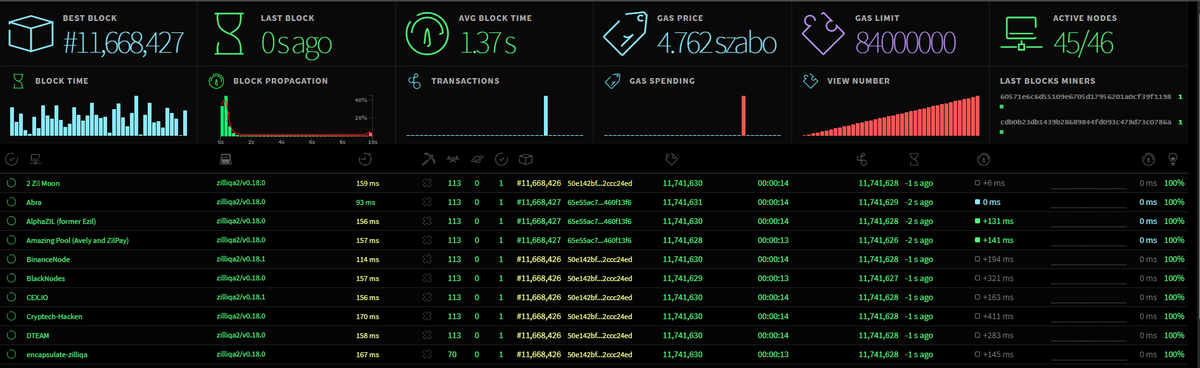Click the Gas Spending chart red bar
Image resolution: width=1200 pixels, height=368 pixels.
744,116
